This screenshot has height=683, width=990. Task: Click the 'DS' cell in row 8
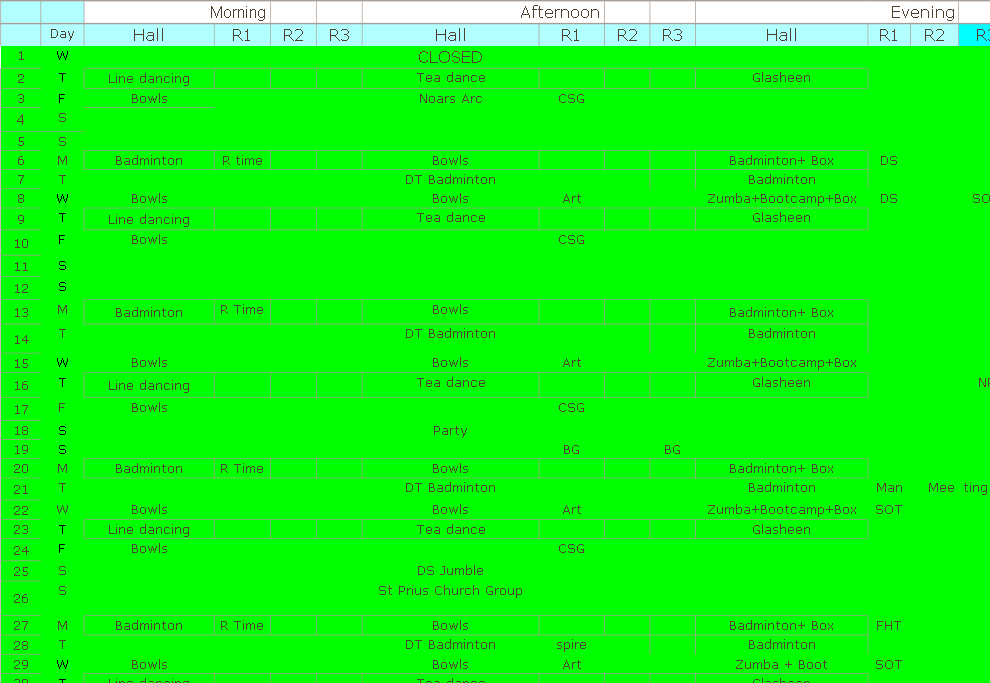coord(889,198)
